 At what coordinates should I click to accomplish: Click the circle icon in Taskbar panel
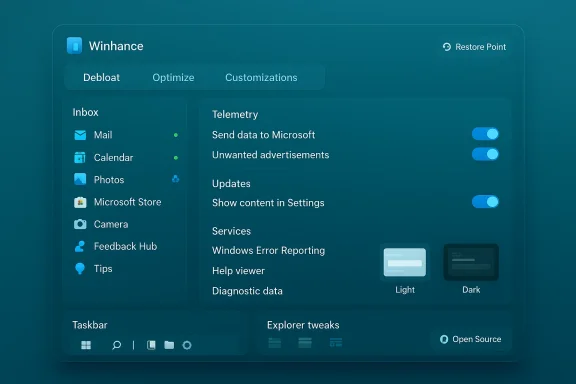point(187,345)
